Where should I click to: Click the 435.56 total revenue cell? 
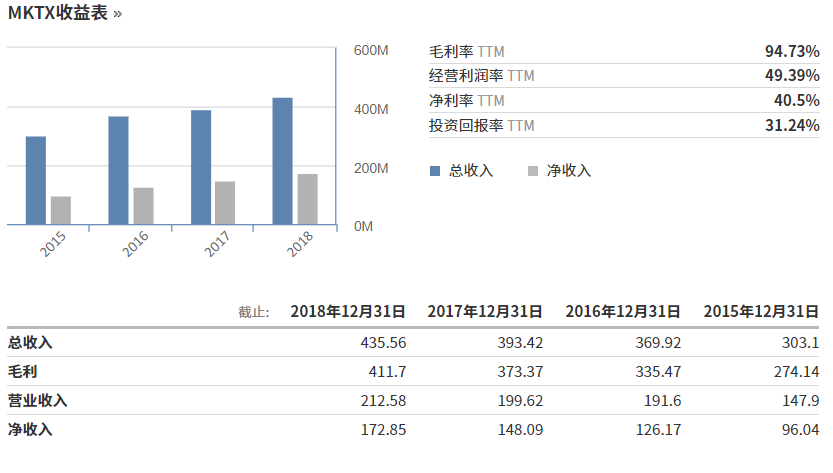(383, 343)
